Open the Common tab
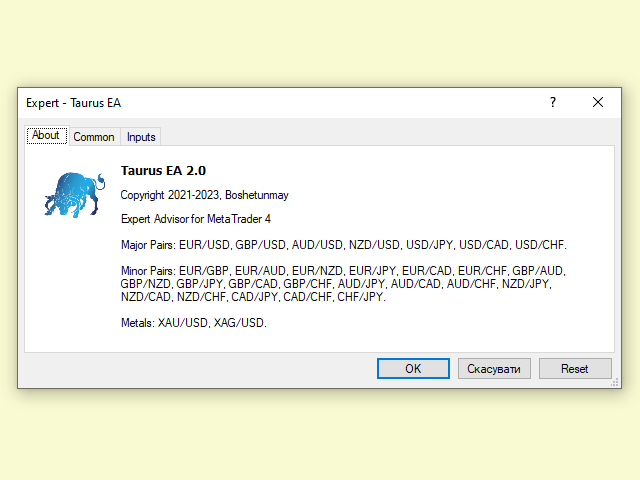The height and width of the screenshot is (480, 640). pyautogui.click(x=94, y=137)
